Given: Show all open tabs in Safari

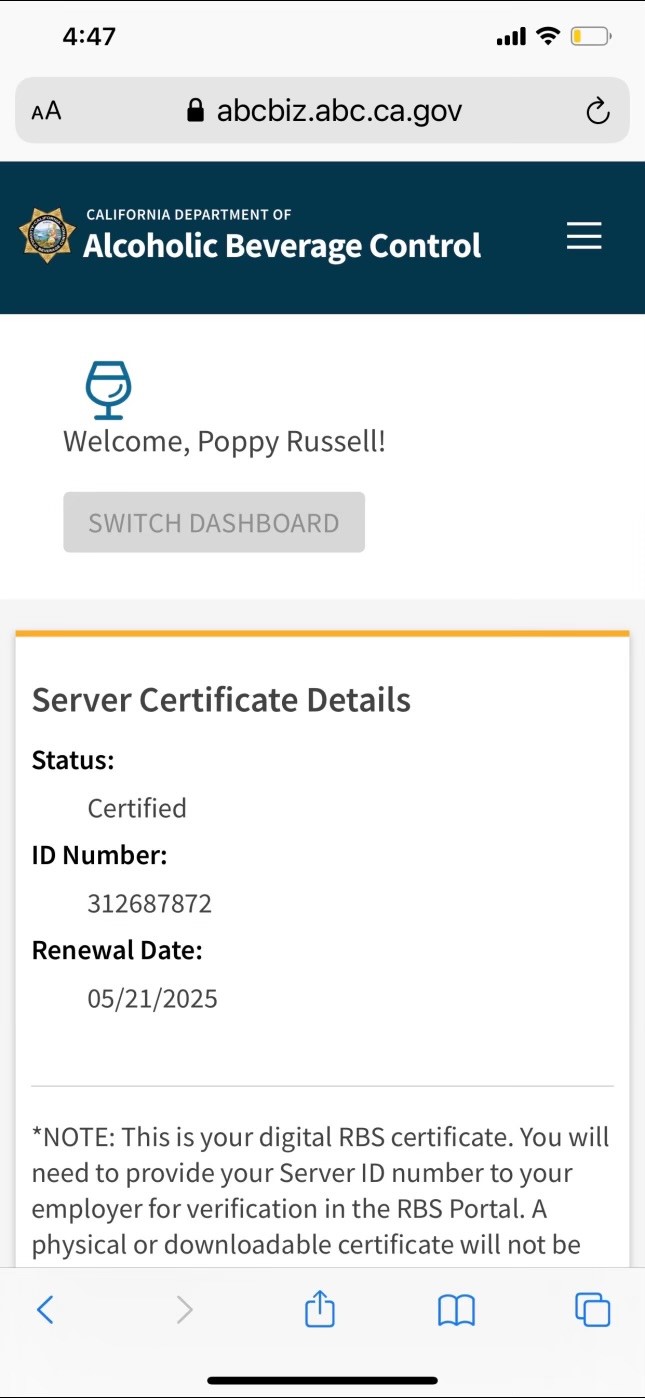Looking at the screenshot, I should point(592,1309).
